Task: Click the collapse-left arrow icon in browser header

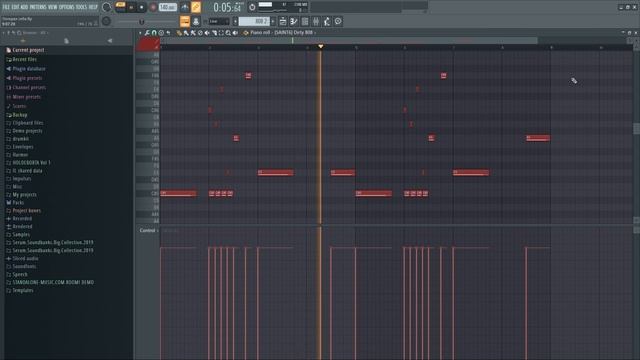Action: pyautogui.click(x=109, y=41)
